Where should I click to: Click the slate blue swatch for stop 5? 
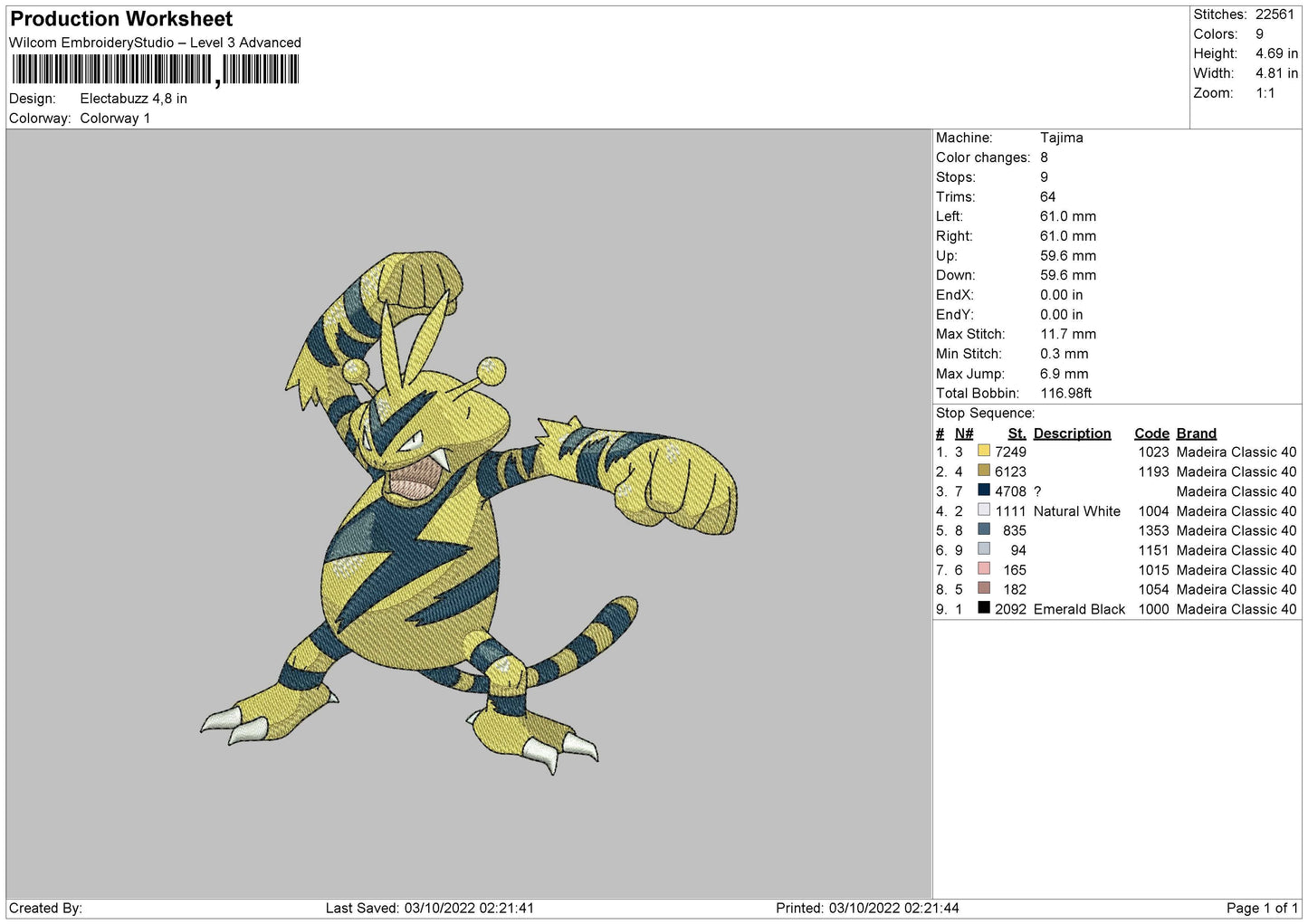[x=984, y=529]
